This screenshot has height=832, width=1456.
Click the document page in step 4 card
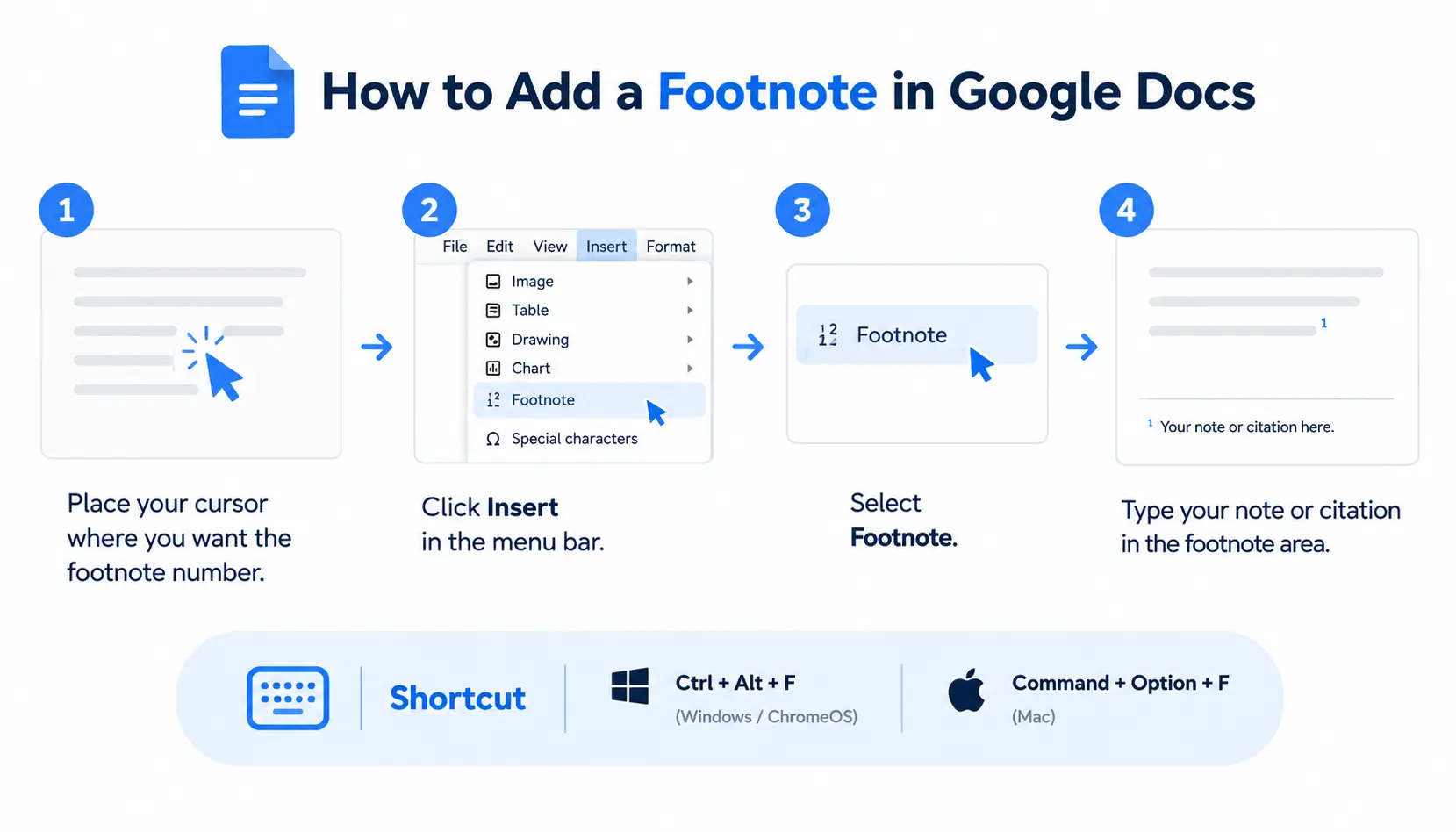1266,347
